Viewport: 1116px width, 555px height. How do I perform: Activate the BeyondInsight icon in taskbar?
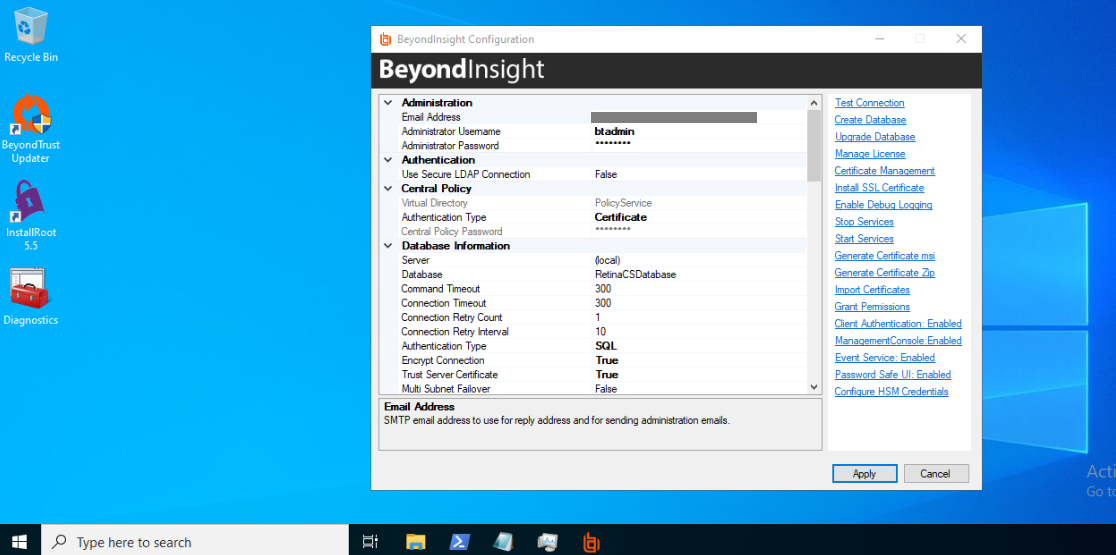[x=591, y=541]
